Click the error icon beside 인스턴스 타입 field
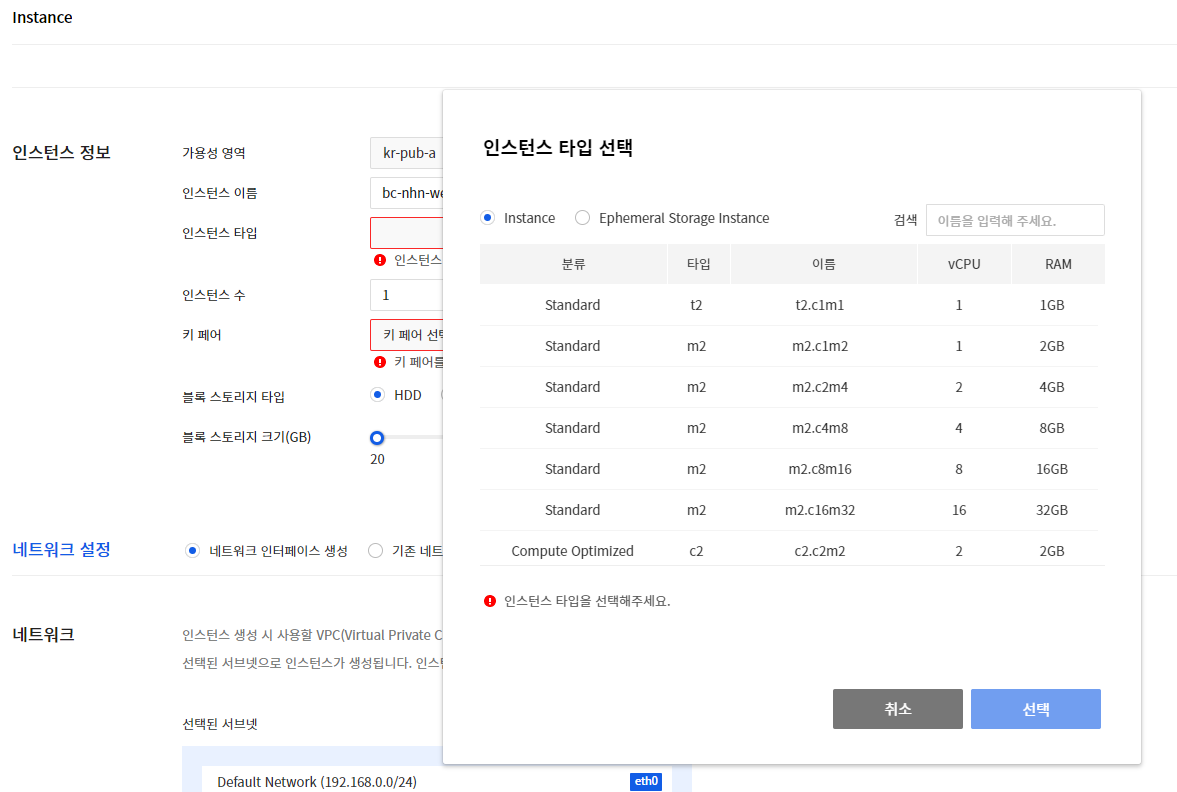 click(x=380, y=257)
